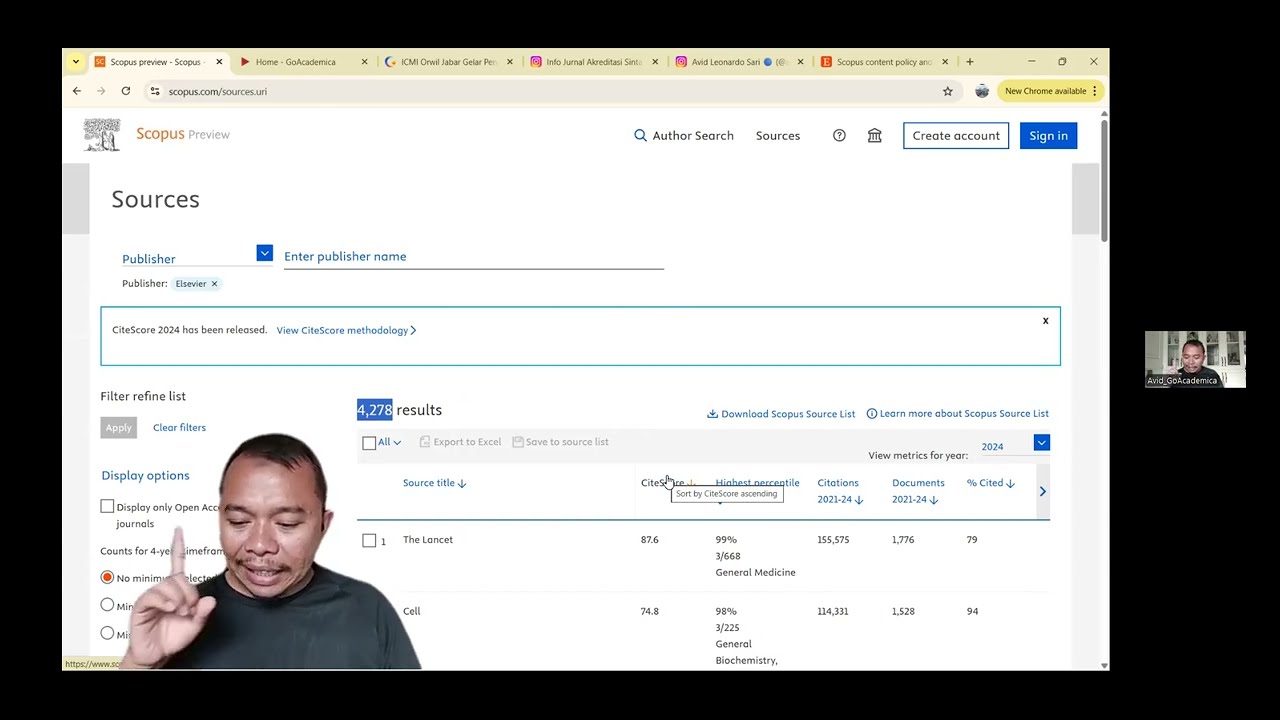
Task: Sort by Highest percentile column
Action: [x=757, y=483]
